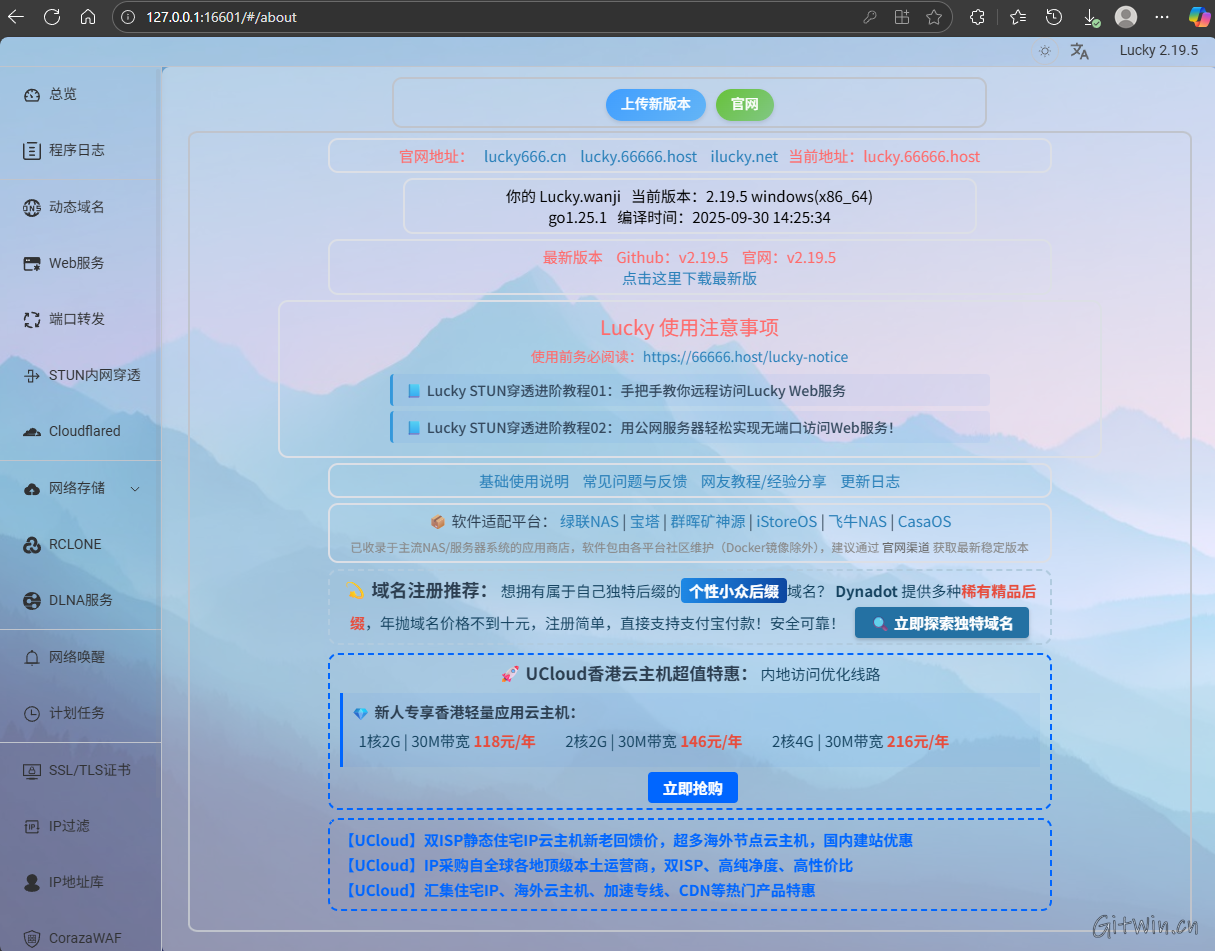
Task: Click the green 官网 button
Action: pos(745,104)
